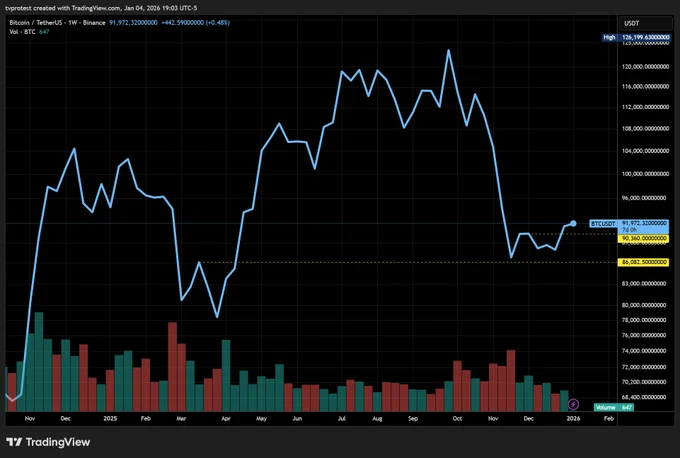The image size is (680, 458).
Task: Click the Dec label before 2025
Action: click(x=65, y=419)
